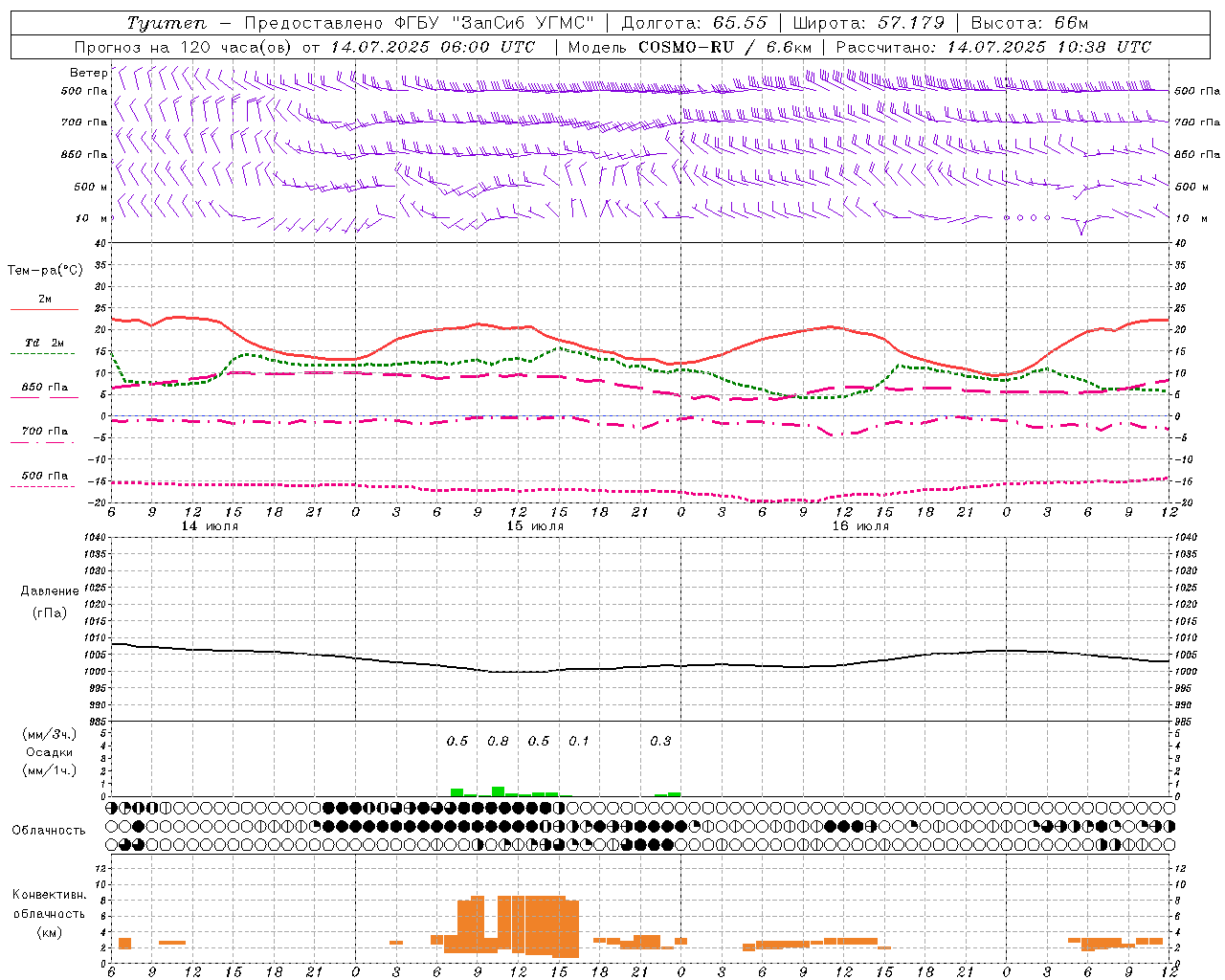Click the "Долгота: 65.55" longitude value

click(x=694, y=23)
